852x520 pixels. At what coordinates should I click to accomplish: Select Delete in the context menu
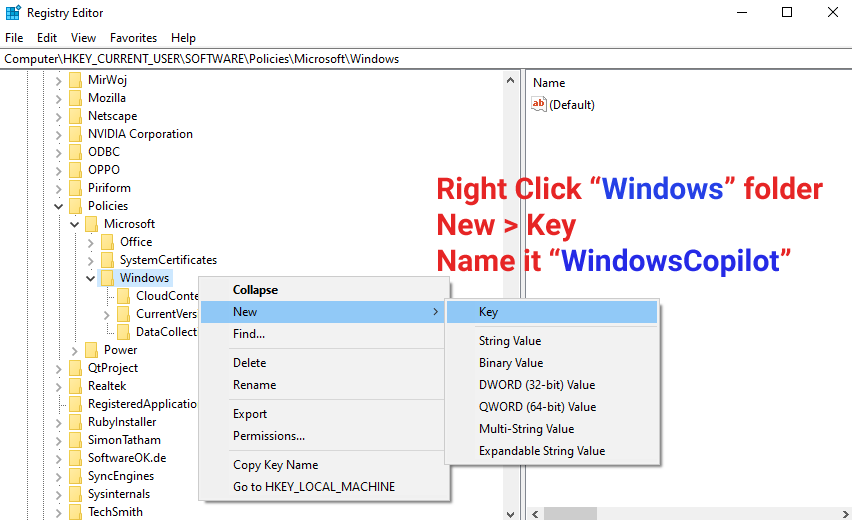coord(323,363)
